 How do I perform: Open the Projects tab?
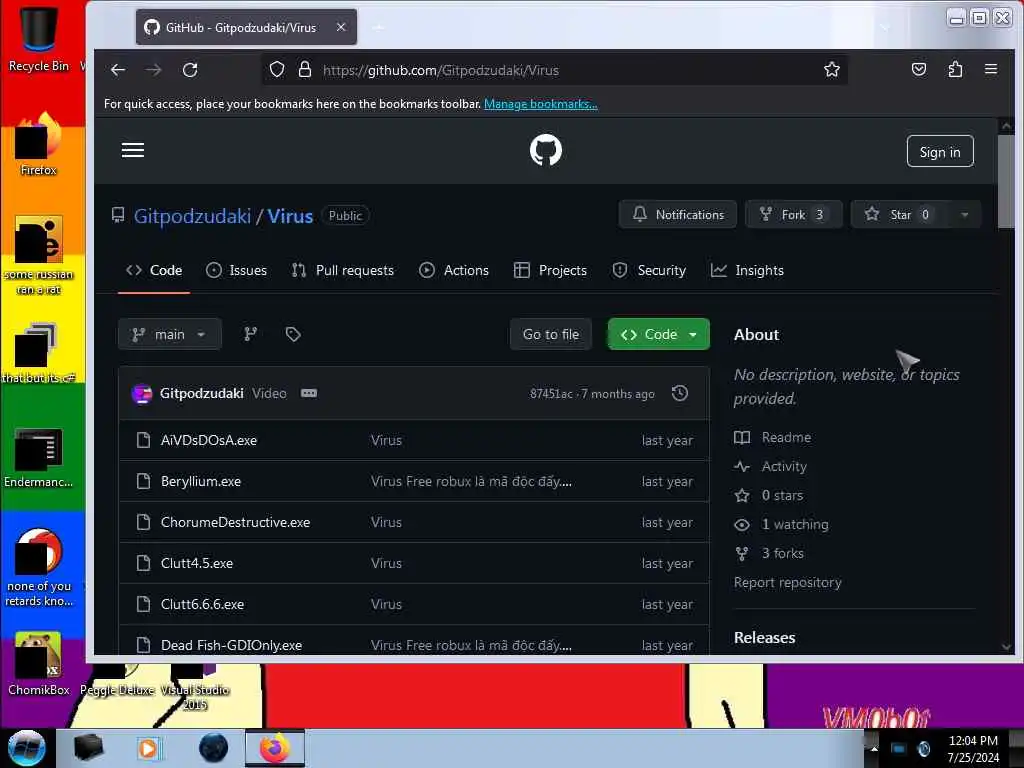[x=551, y=270]
